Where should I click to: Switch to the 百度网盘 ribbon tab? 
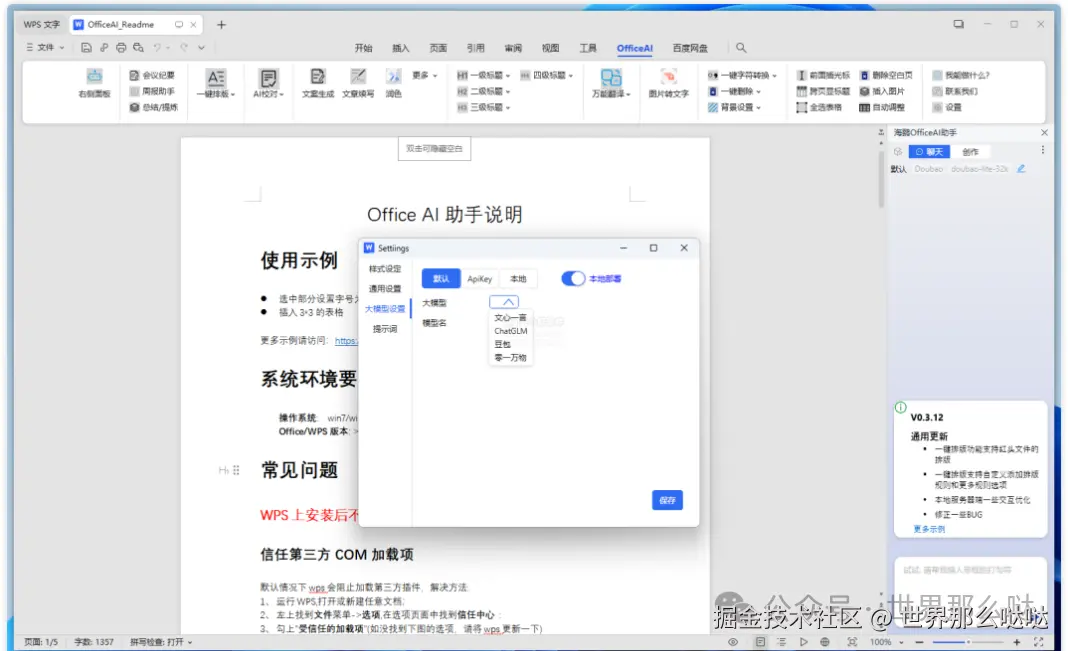(x=690, y=48)
